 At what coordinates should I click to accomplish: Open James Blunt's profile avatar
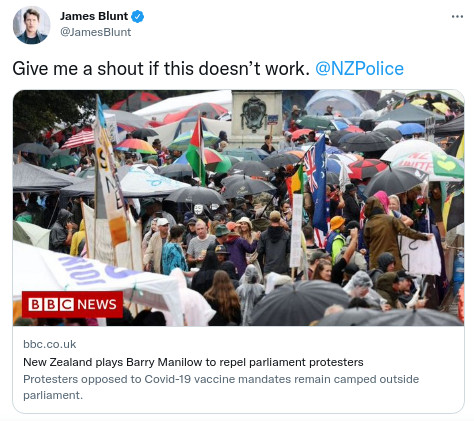31,25
